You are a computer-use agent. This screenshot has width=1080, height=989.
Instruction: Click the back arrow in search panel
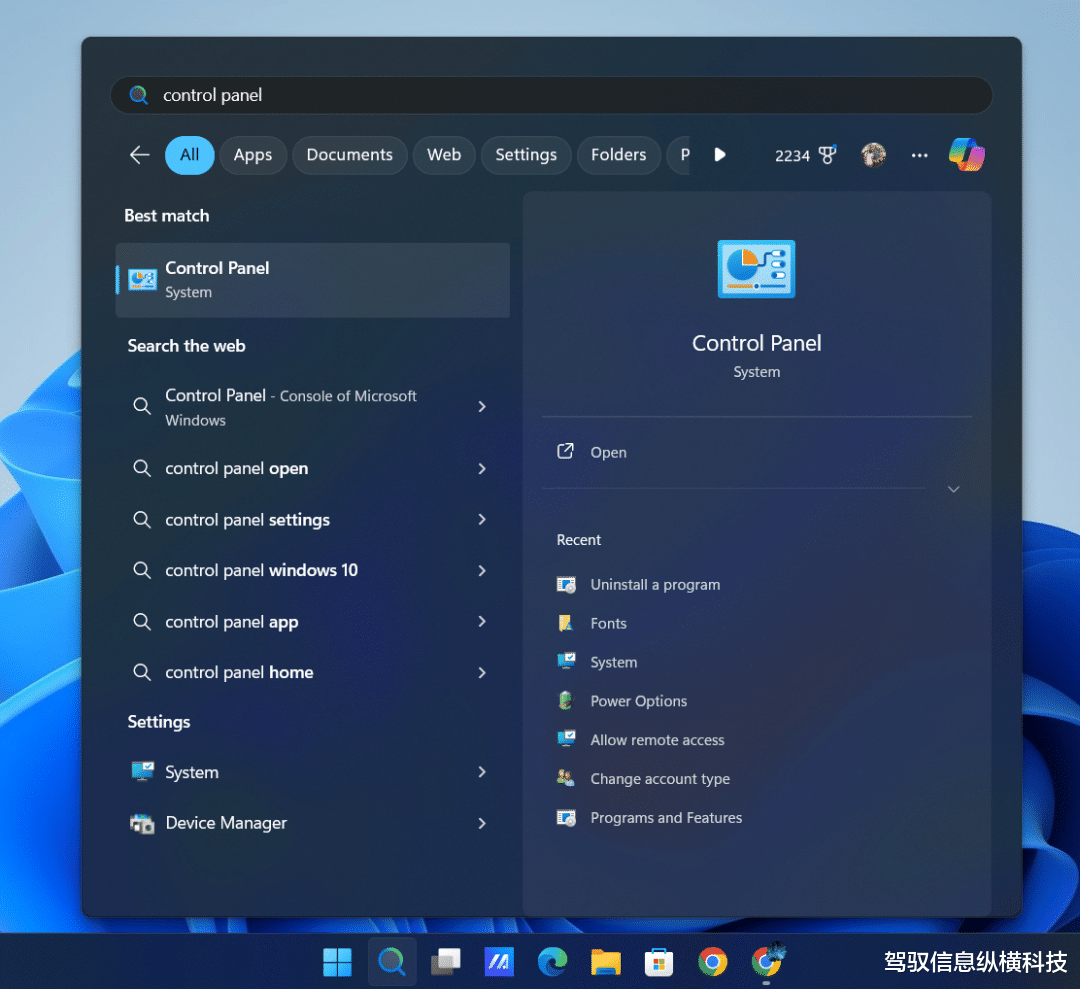pos(139,155)
